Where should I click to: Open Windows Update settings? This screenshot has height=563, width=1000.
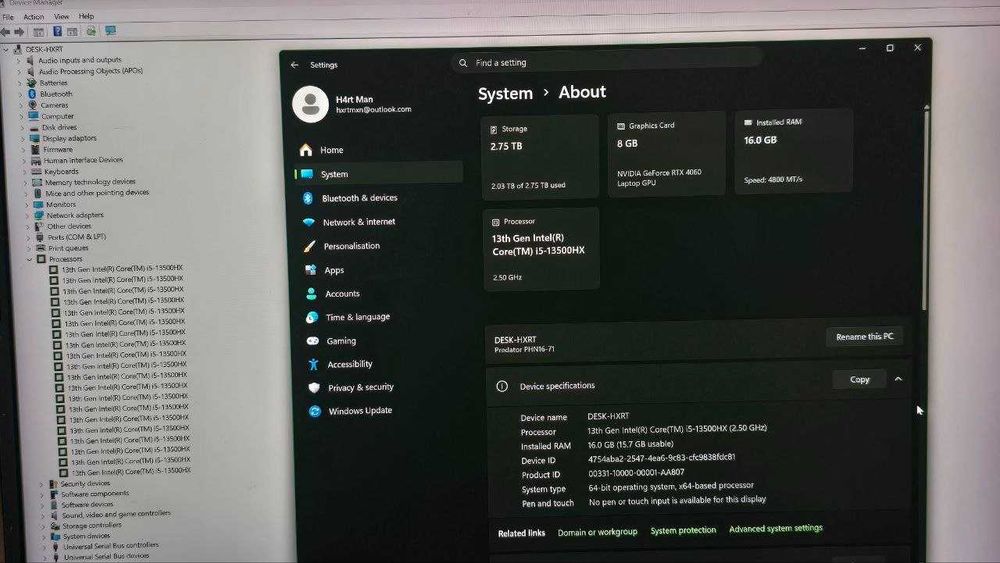360,411
